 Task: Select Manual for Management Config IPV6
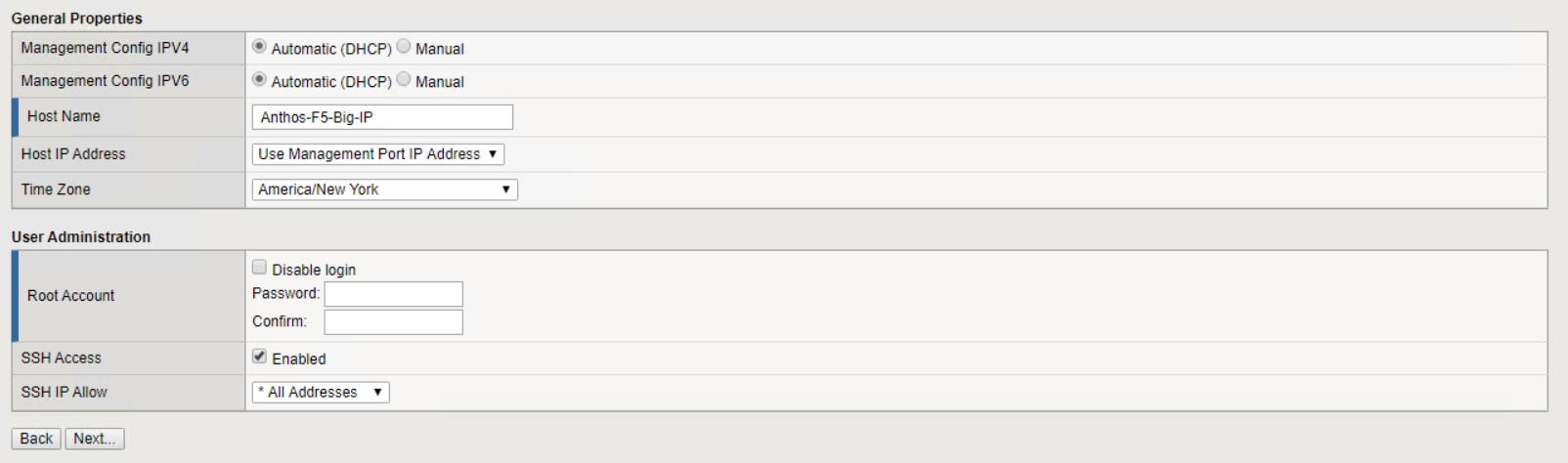[404, 79]
